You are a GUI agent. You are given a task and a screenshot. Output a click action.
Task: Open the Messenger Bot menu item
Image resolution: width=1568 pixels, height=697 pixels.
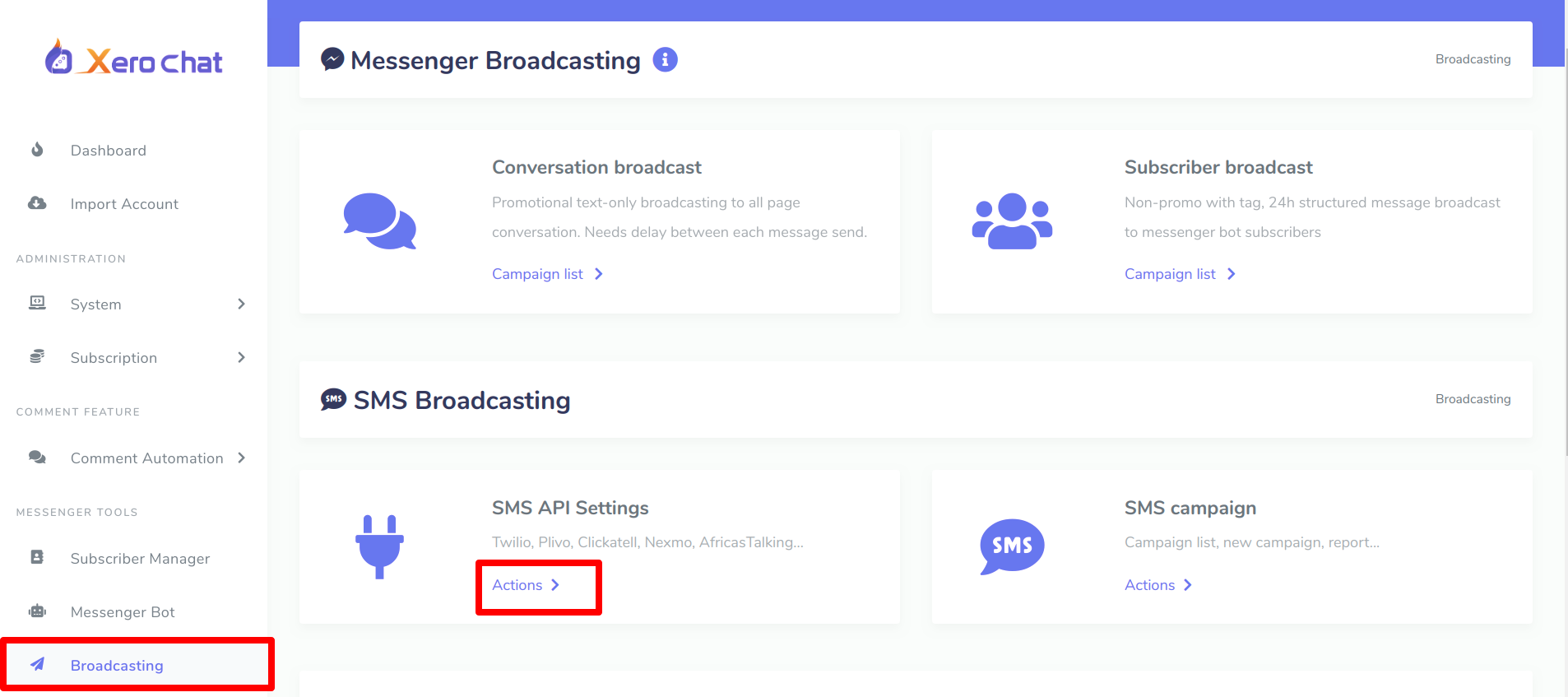tap(133, 612)
